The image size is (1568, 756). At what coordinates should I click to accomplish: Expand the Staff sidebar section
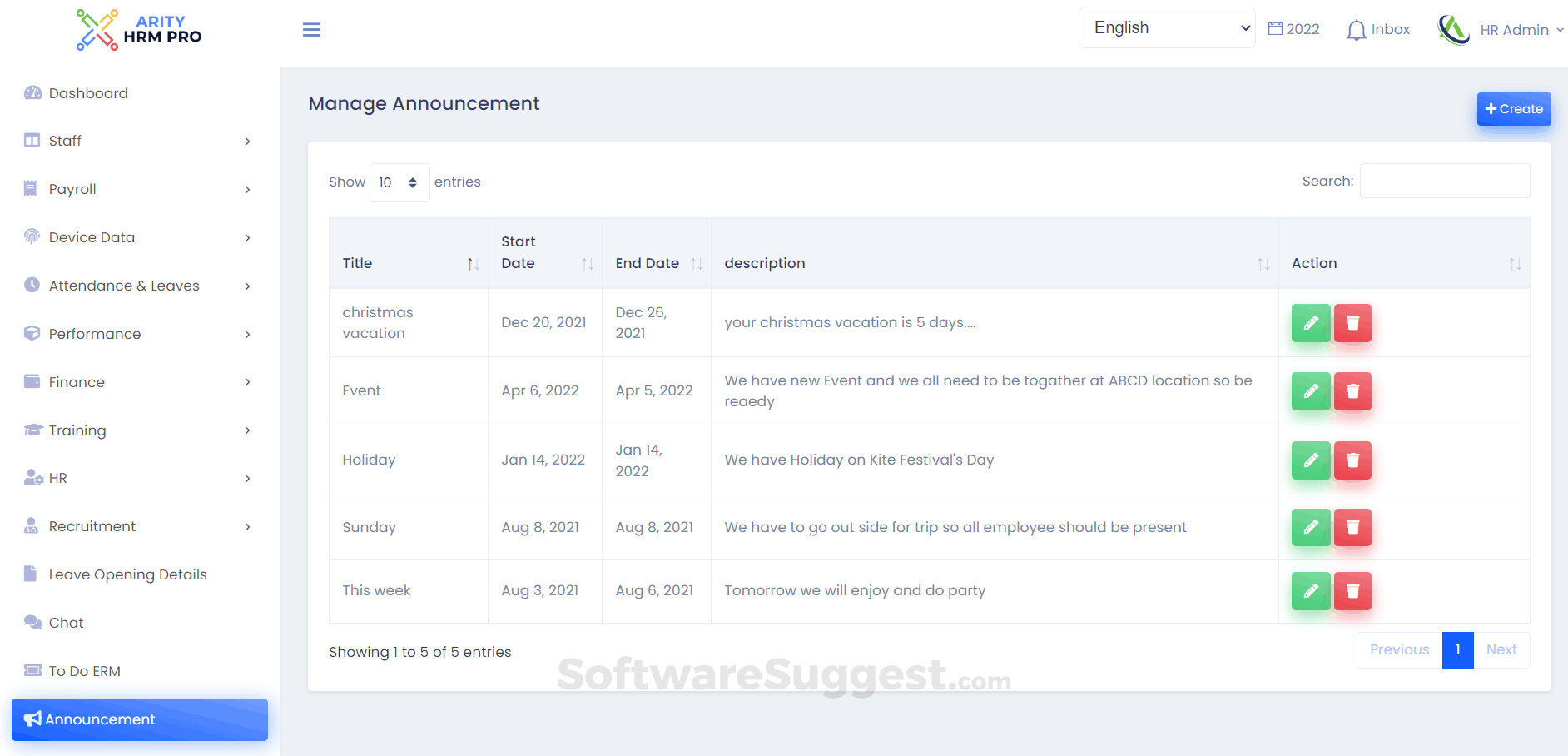pyautogui.click(x=64, y=140)
